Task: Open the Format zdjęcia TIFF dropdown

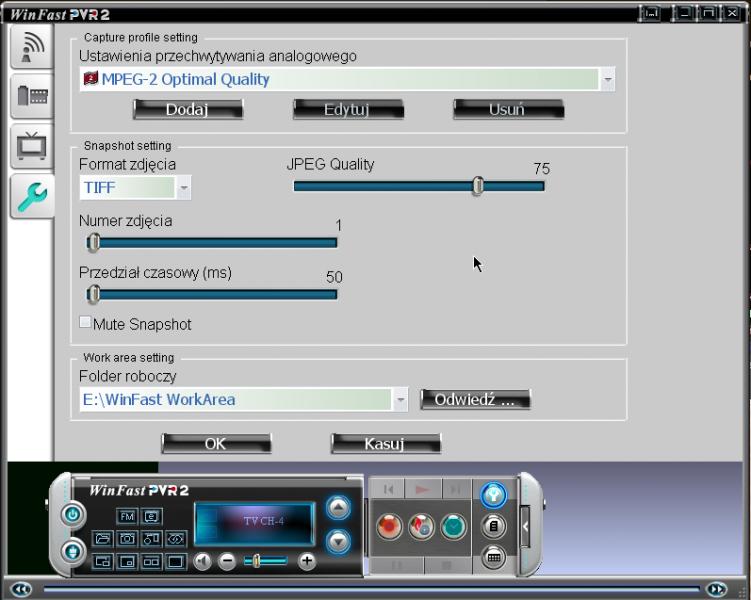Action: point(184,188)
